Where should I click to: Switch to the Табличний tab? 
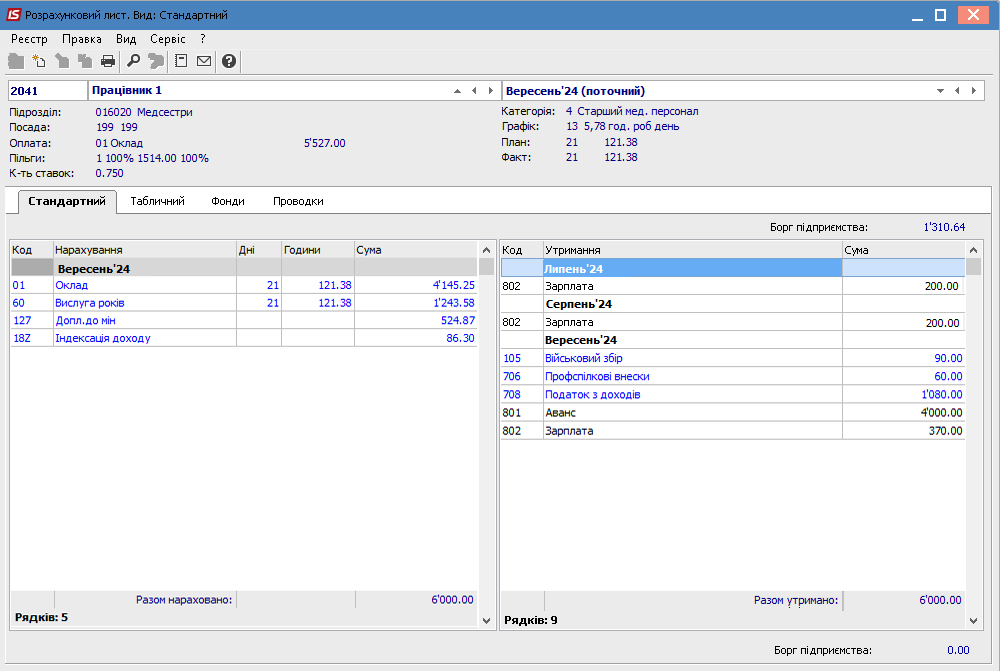coord(157,201)
